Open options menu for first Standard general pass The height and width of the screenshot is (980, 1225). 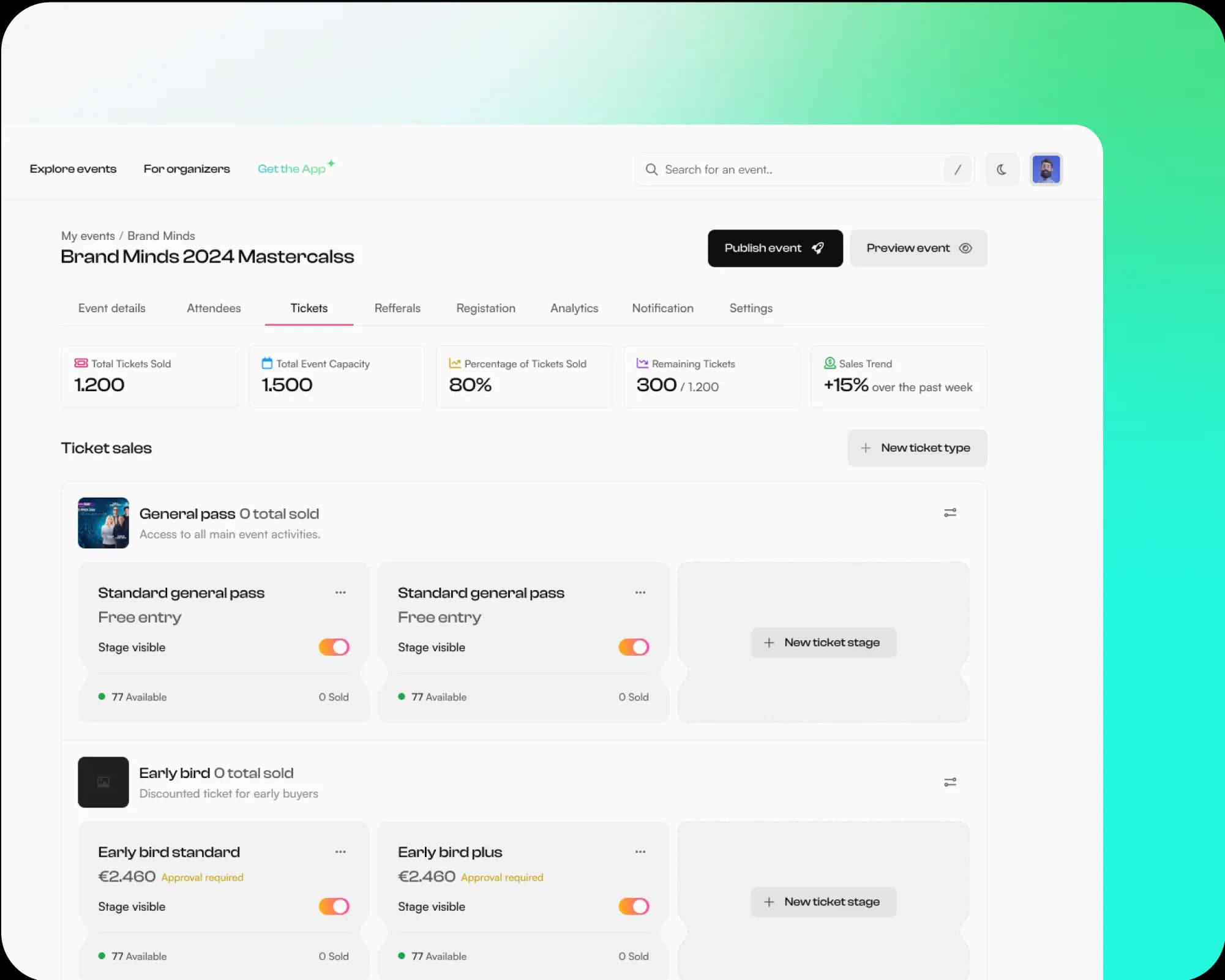click(x=340, y=593)
